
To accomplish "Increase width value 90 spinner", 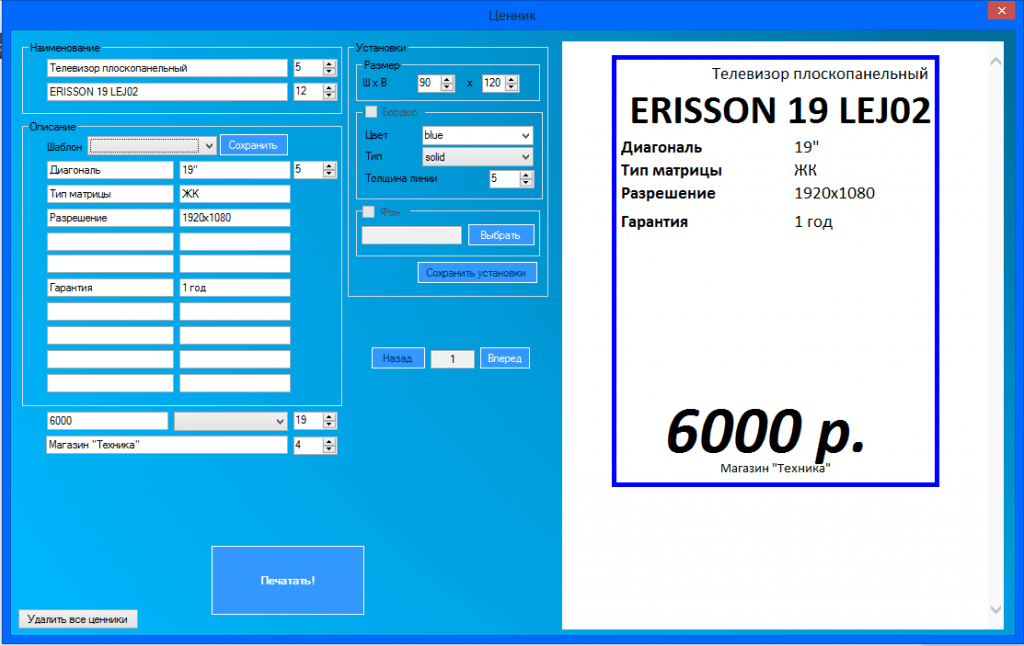I will click(447, 79).
